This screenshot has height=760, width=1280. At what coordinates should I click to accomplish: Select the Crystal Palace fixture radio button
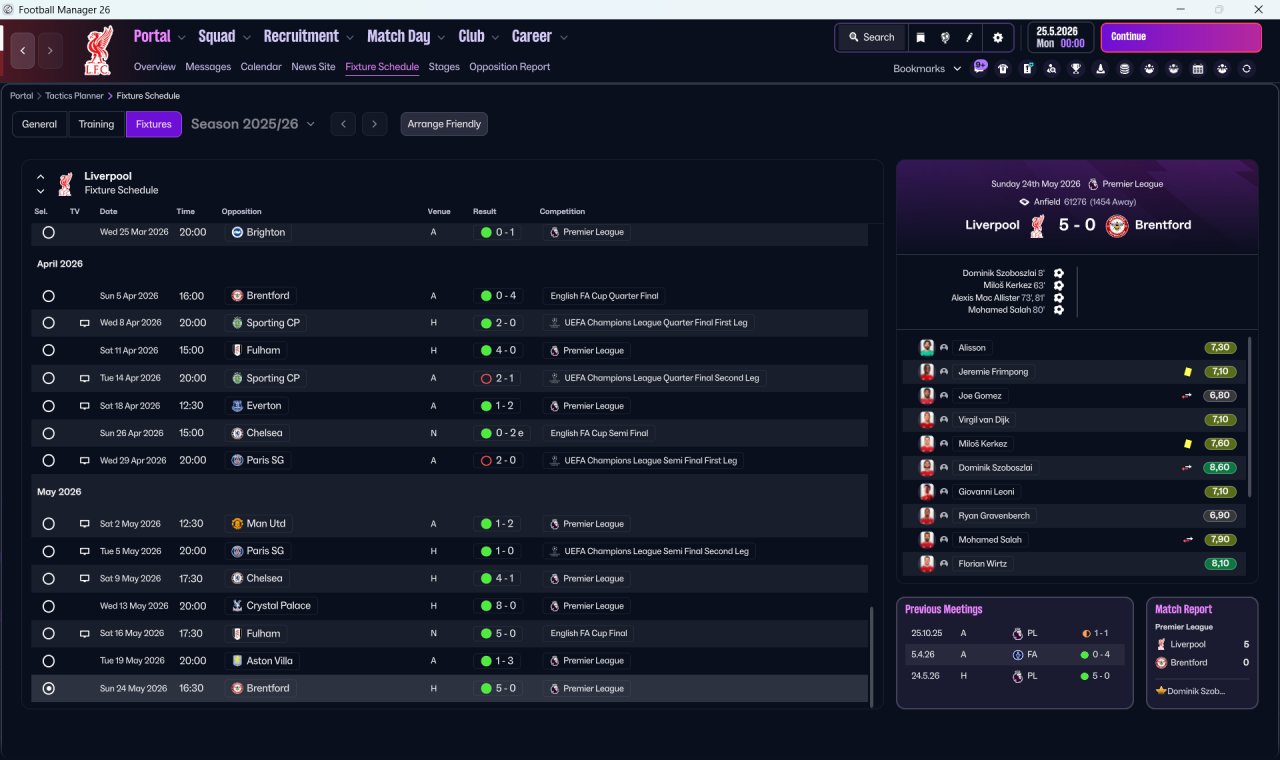pos(48,606)
